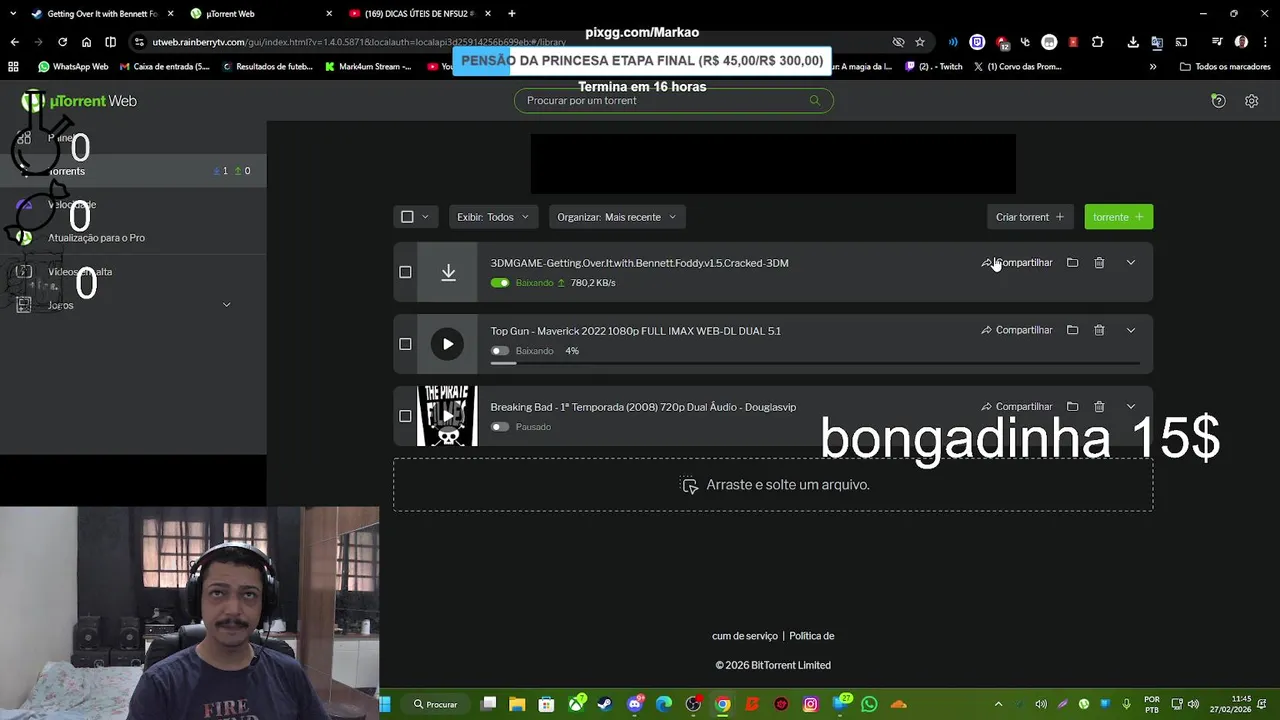1280x720 pixels.
Task: Click download arrow icon of 3DMGAME torrent
Action: point(448,272)
